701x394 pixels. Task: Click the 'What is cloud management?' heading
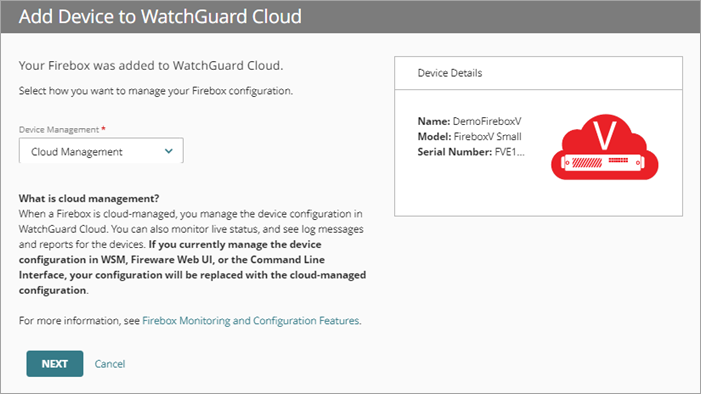pyautogui.click(x=89, y=199)
